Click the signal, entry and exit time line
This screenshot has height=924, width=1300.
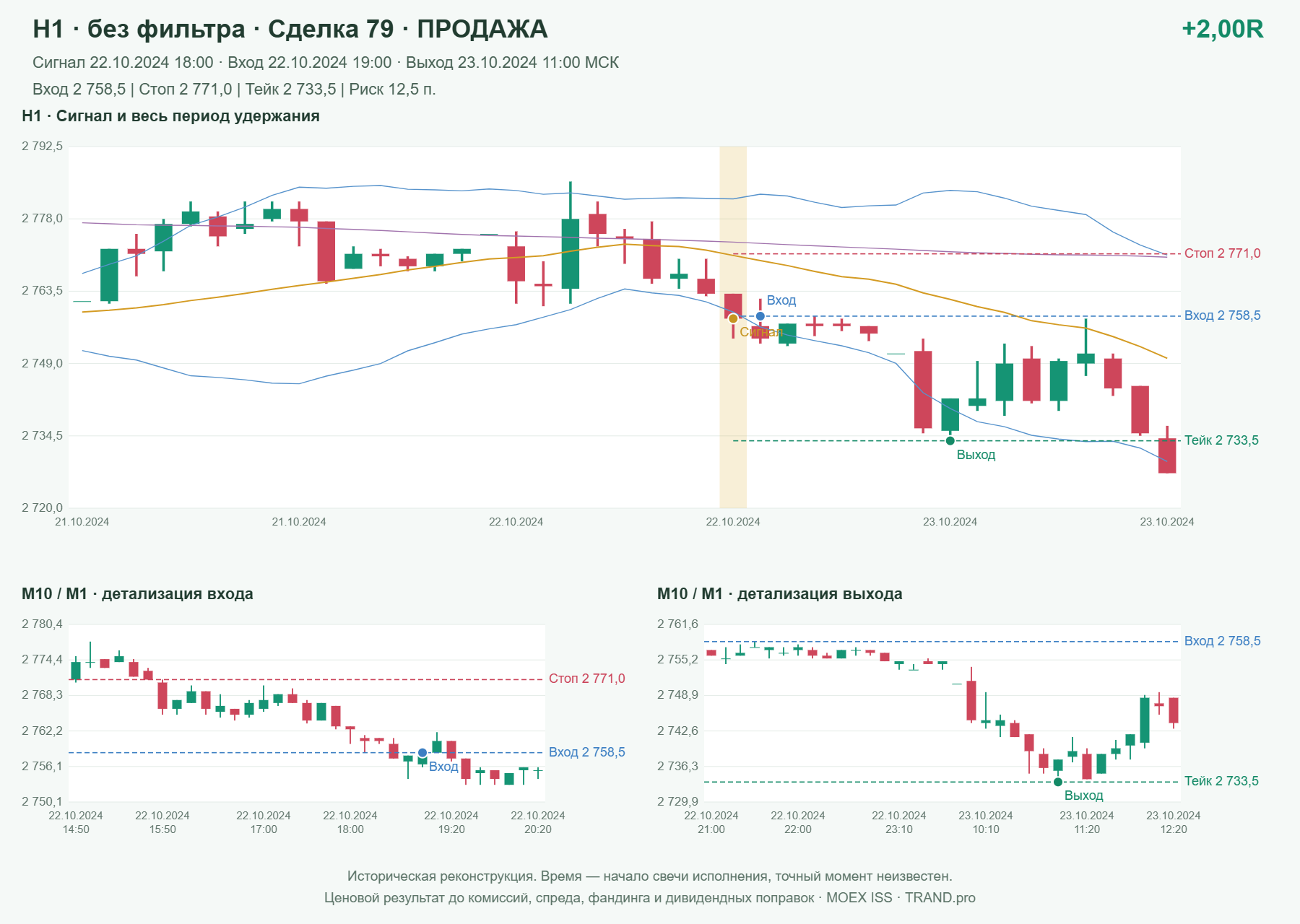[326, 63]
